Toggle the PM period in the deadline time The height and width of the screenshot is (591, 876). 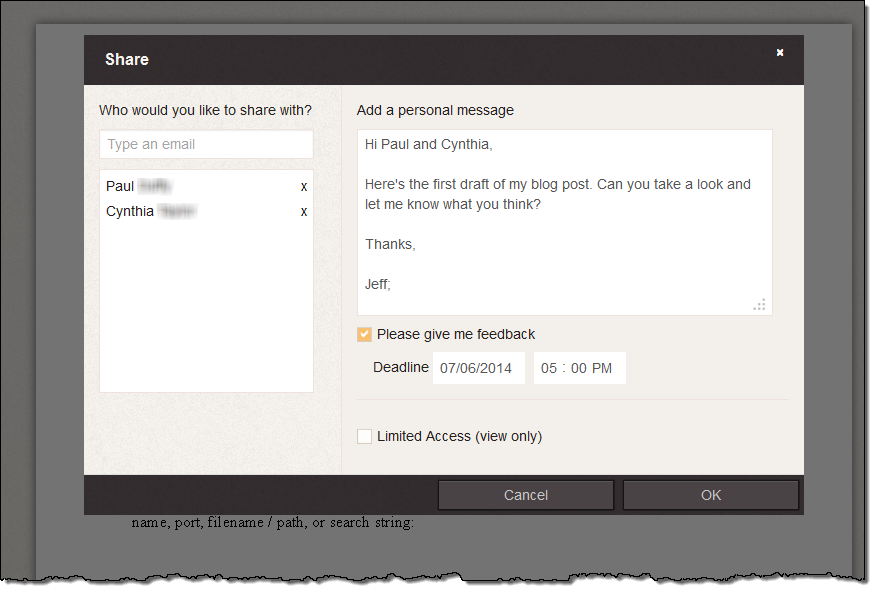602,368
